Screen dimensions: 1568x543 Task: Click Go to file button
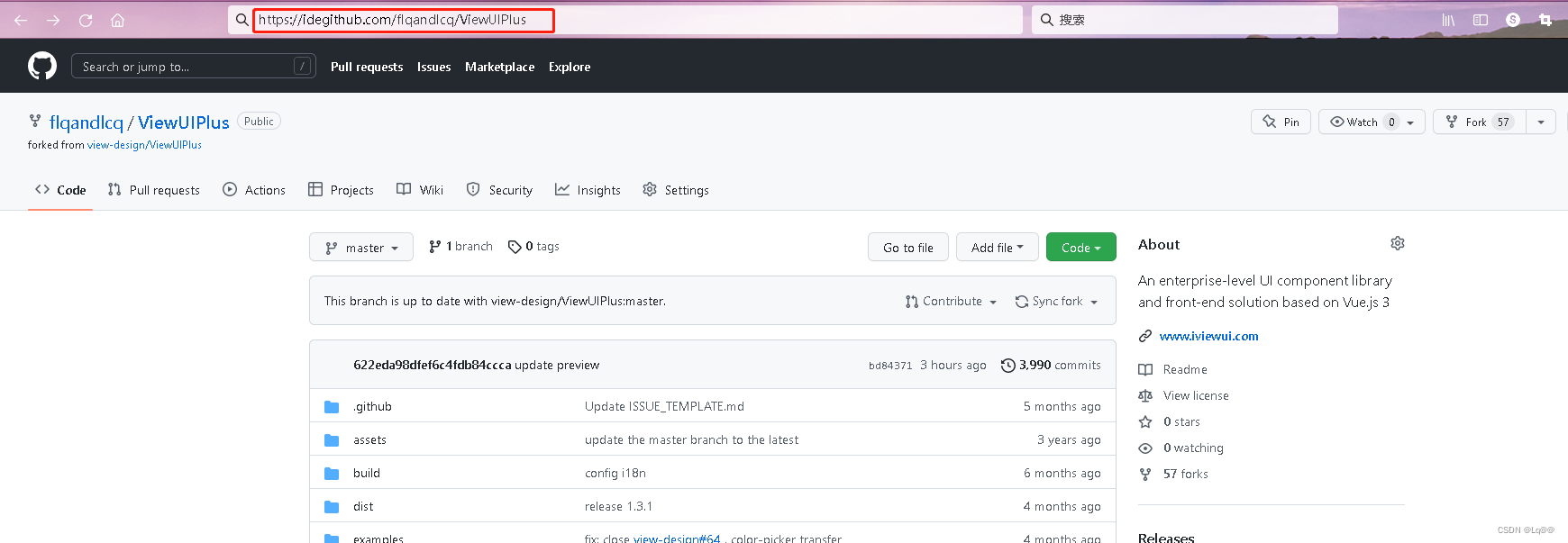[x=908, y=248]
